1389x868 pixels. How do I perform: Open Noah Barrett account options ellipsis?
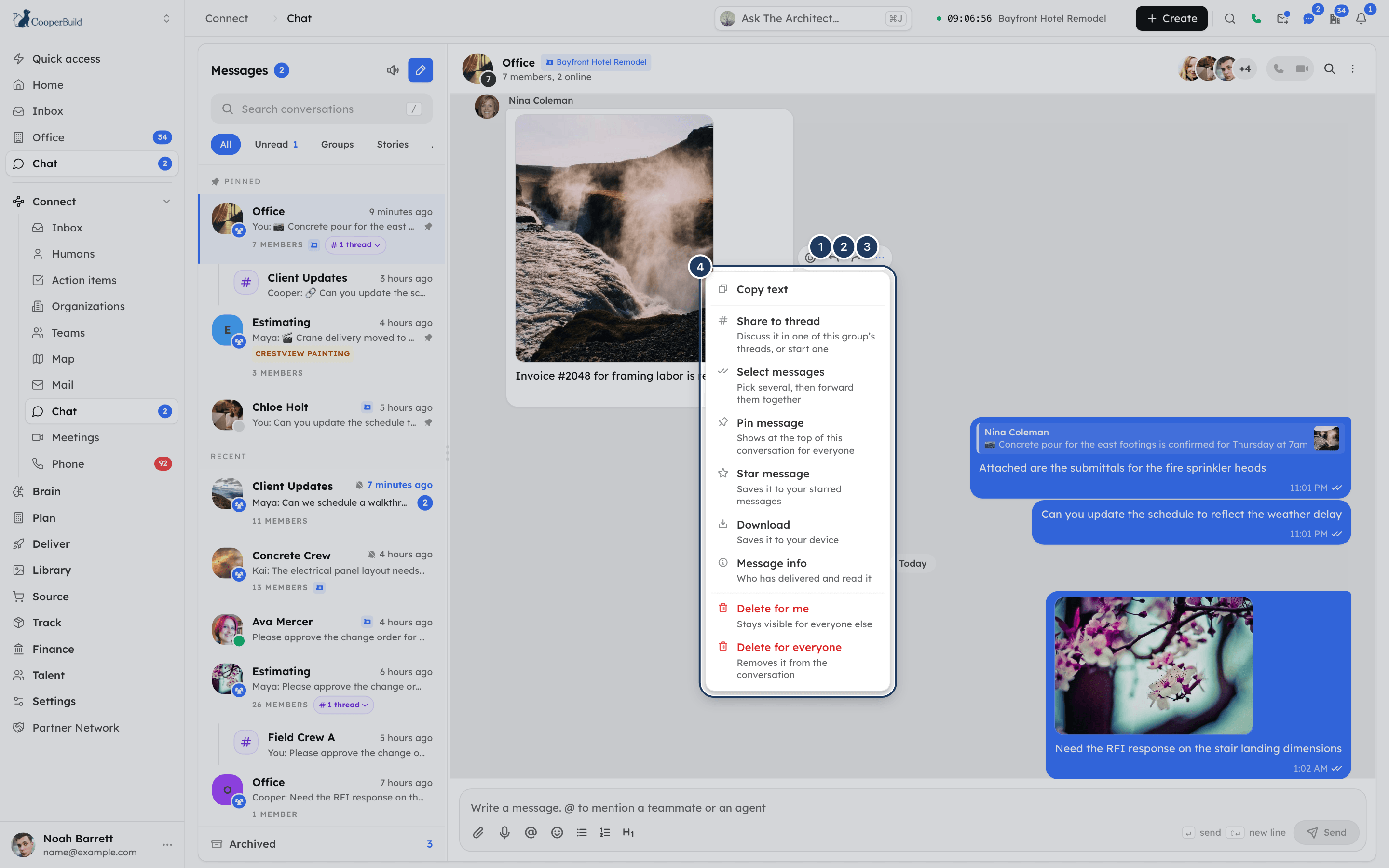(x=168, y=844)
